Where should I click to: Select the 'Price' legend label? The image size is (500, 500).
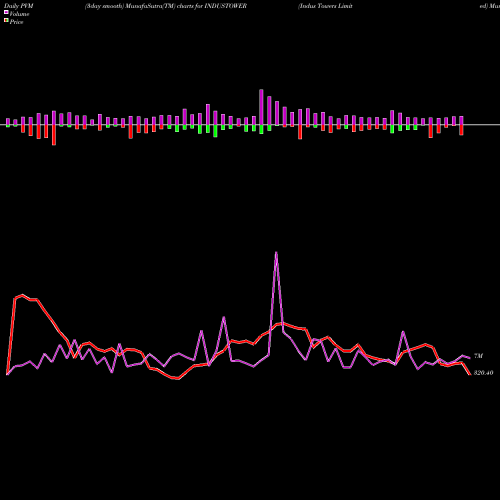coord(16,22)
